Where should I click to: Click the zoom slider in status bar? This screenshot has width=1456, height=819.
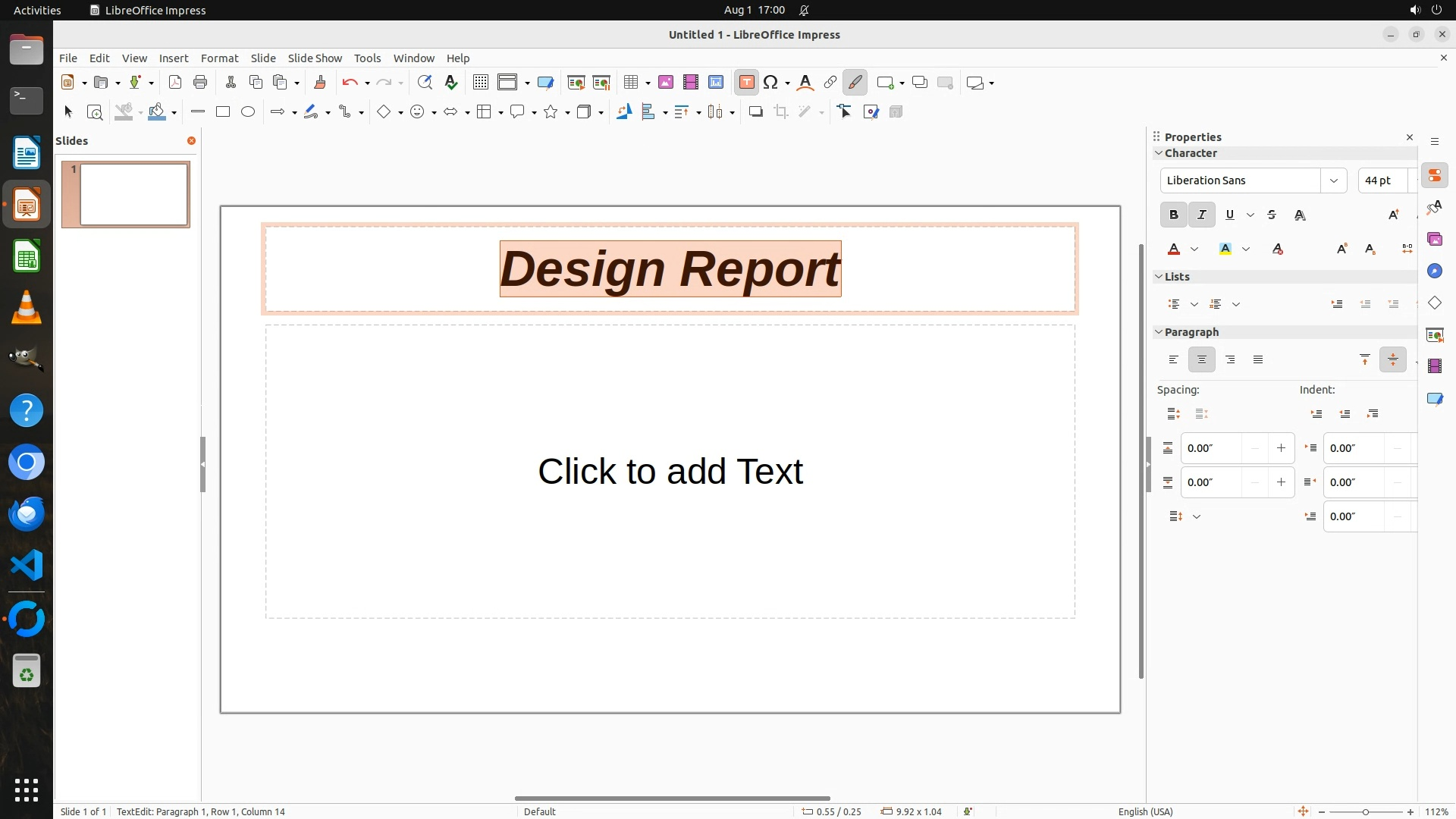click(x=1365, y=811)
